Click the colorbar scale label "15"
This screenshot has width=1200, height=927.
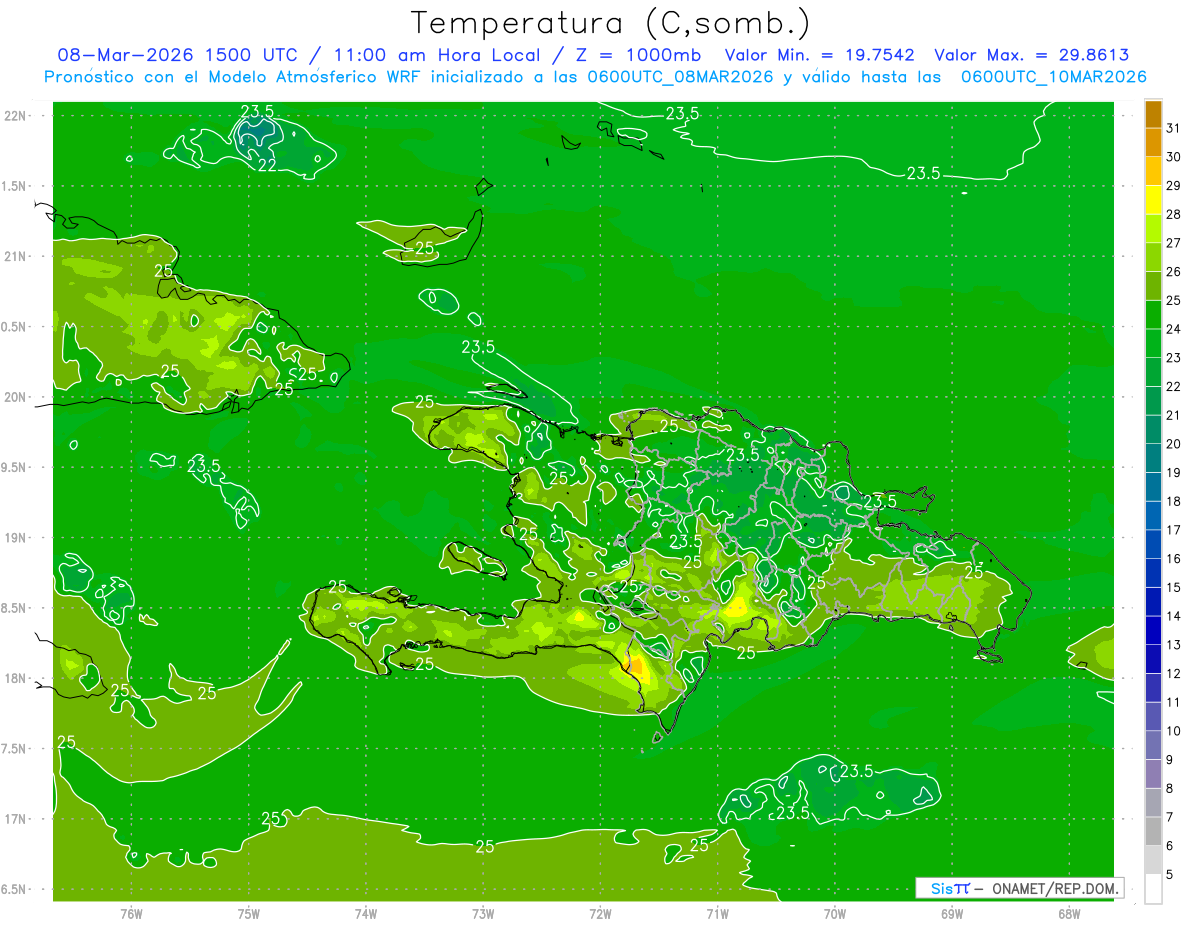pos(1174,588)
